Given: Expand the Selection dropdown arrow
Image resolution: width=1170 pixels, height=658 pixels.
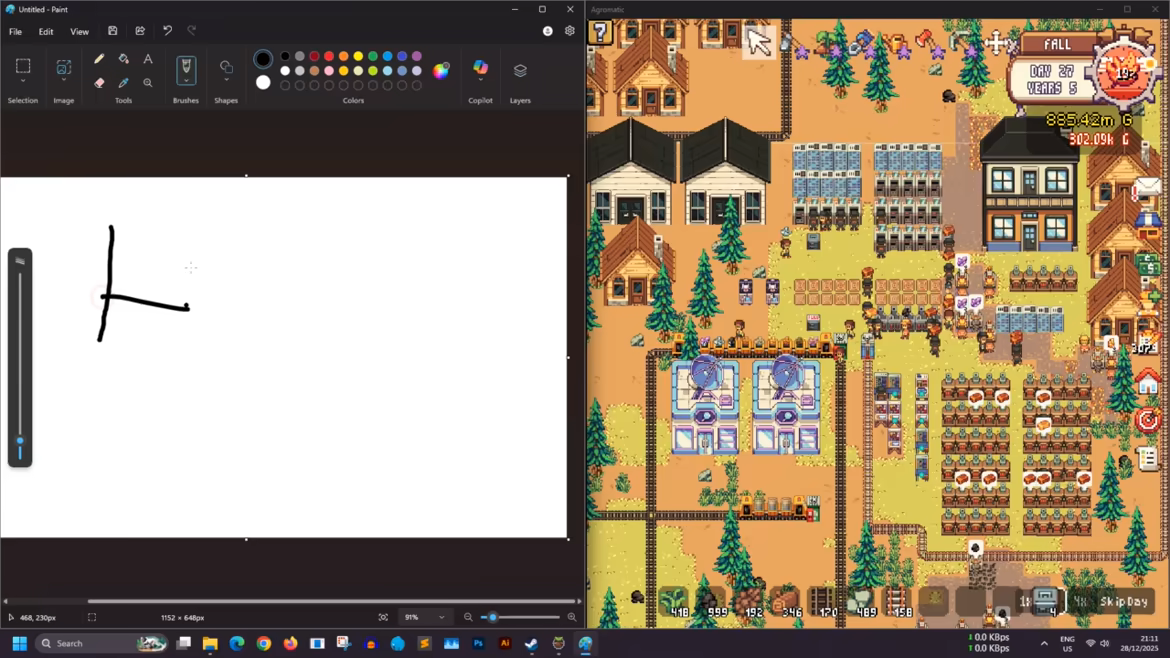Looking at the screenshot, I should [23, 81].
